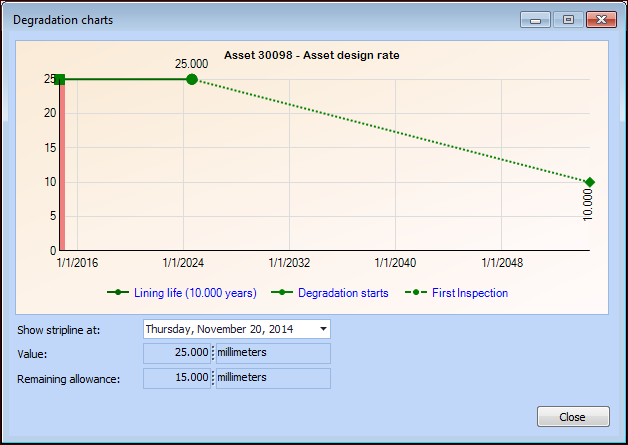Click the Remaining allowance field showing 15.000

tap(178, 378)
